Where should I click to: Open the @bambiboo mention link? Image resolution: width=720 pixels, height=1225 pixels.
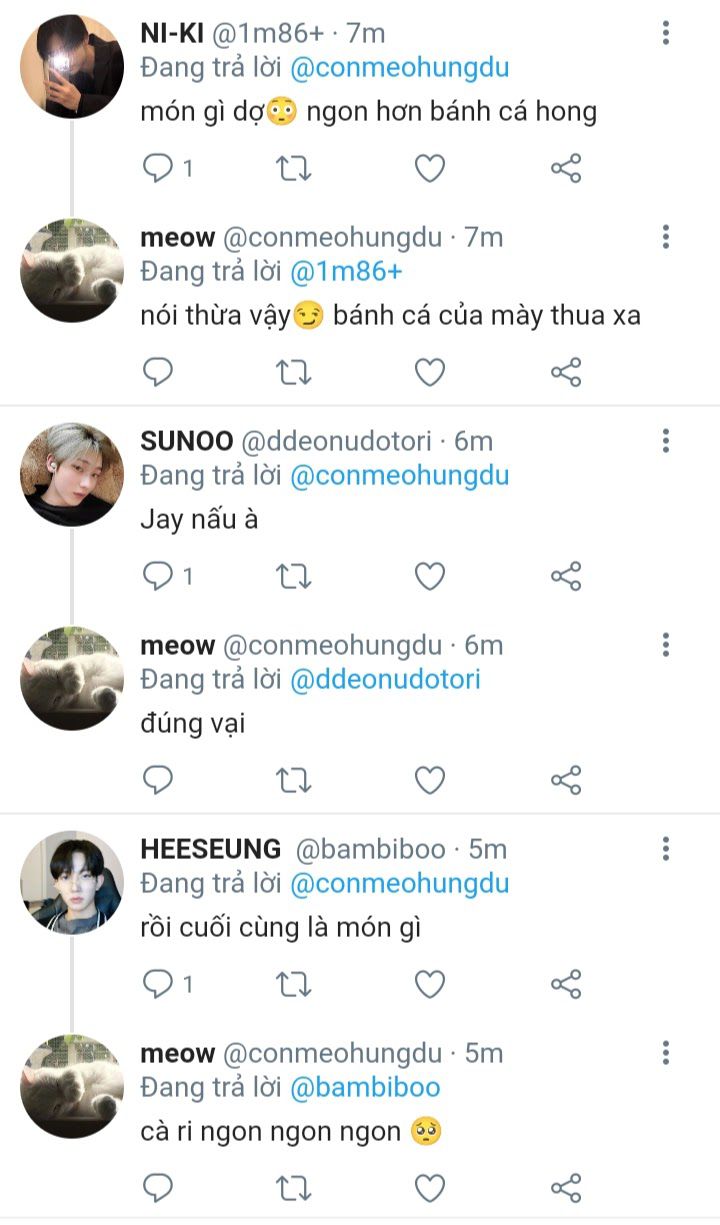[365, 1087]
